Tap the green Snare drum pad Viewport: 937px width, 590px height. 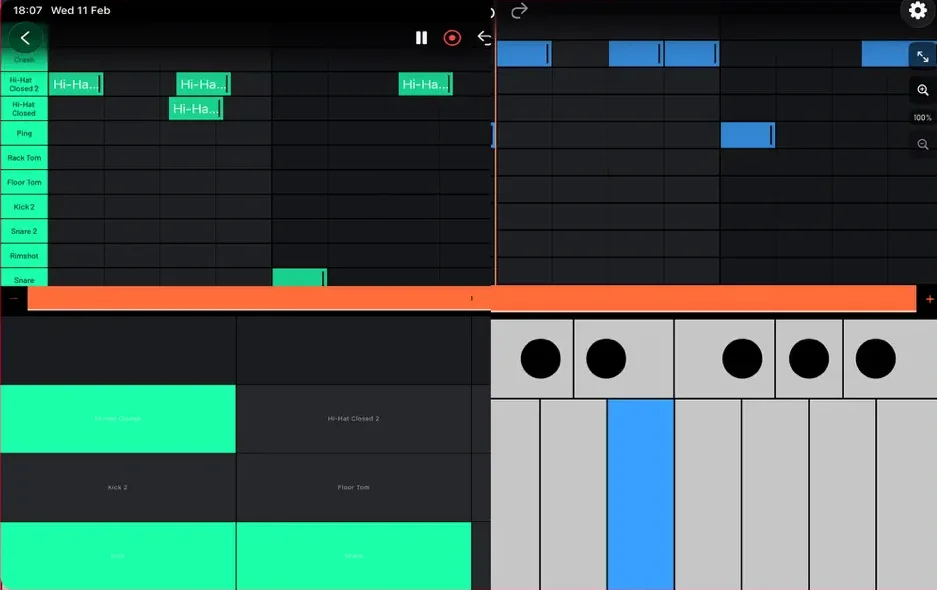pyautogui.click(x=354, y=556)
